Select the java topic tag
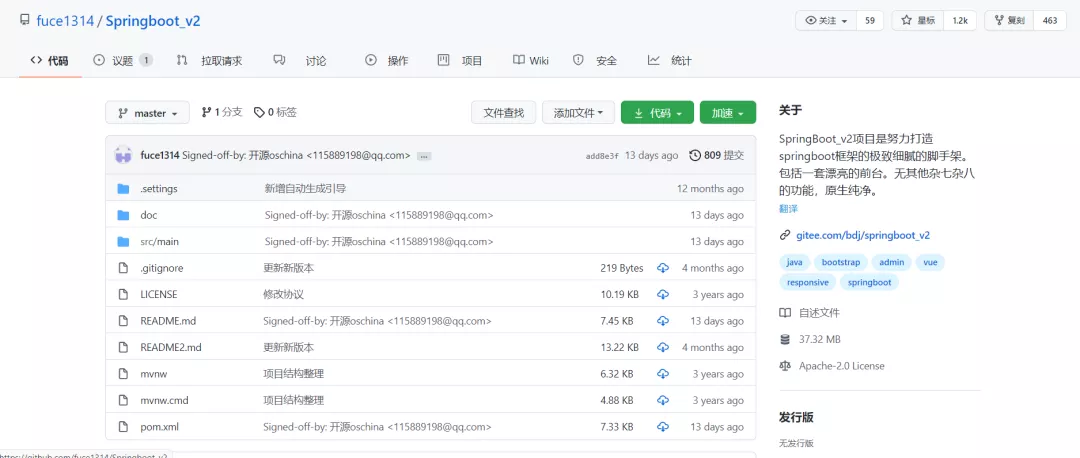This screenshot has height=458, width=1080. [x=794, y=262]
